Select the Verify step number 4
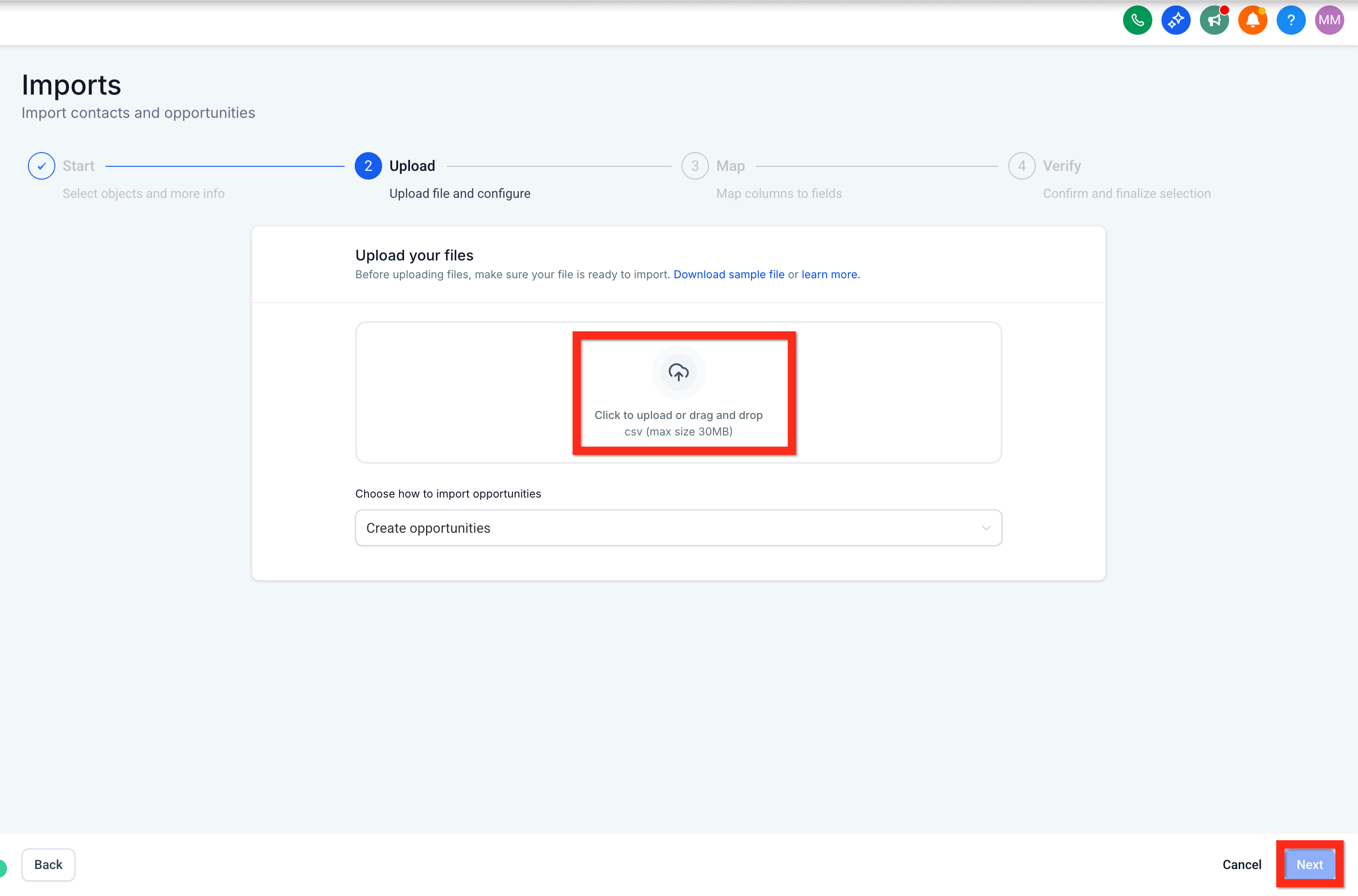1358x896 pixels. [1022, 166]
